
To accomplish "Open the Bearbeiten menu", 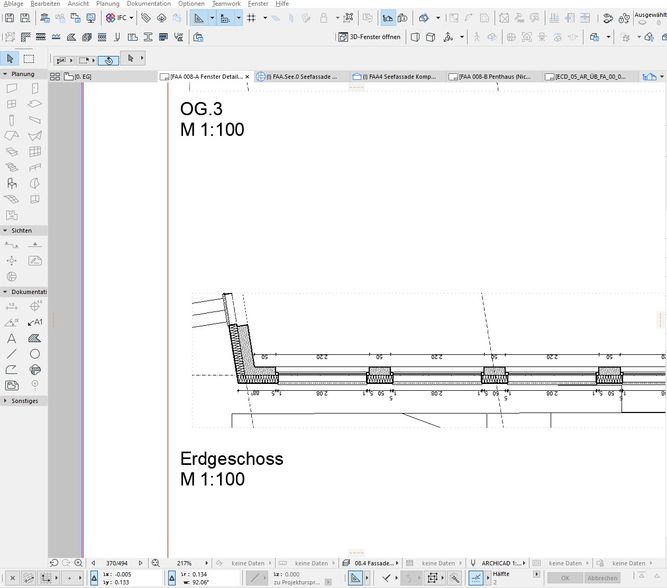I will (45, 4).
